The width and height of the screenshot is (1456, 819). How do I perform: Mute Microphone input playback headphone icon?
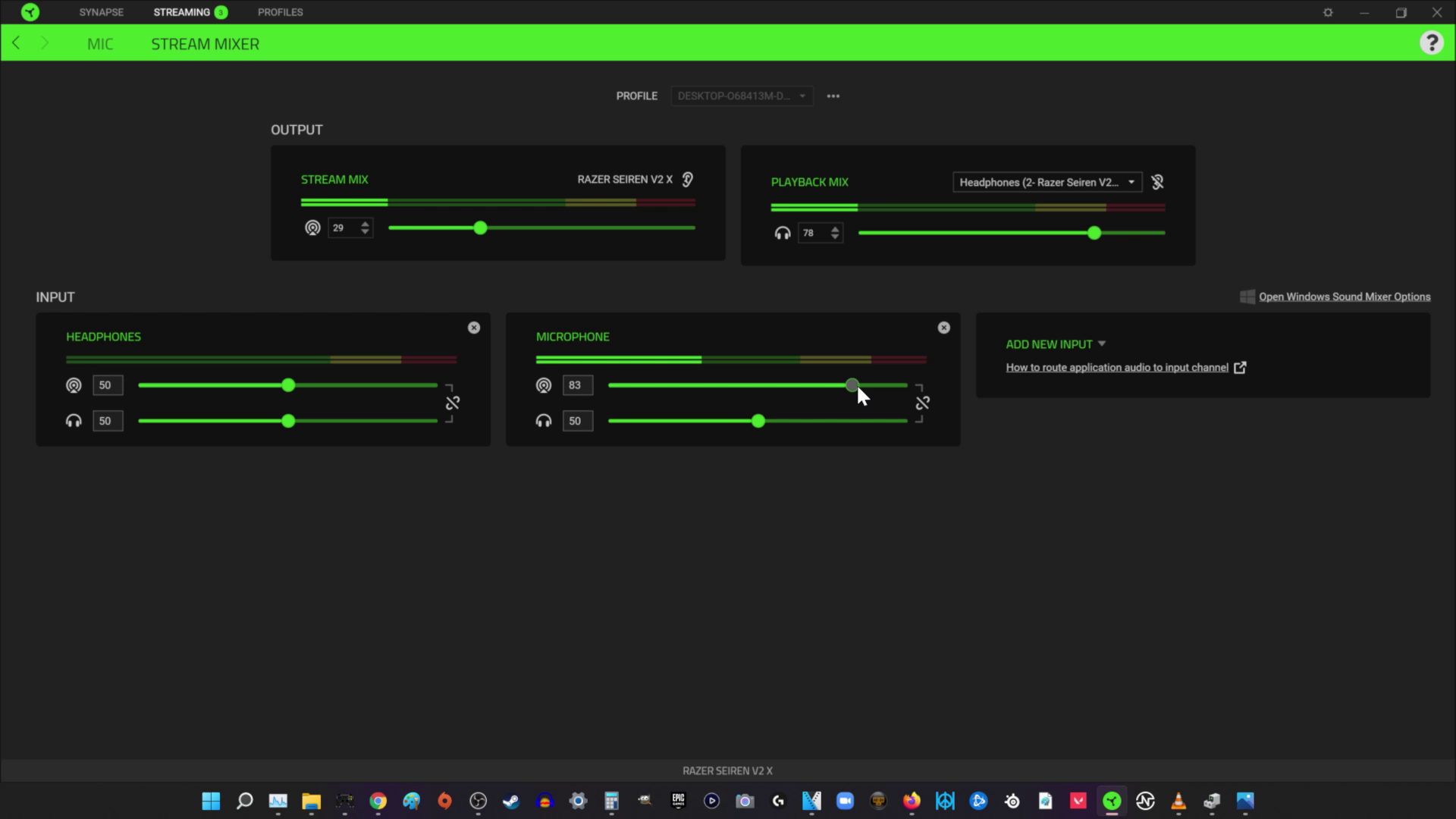(544, 421)
